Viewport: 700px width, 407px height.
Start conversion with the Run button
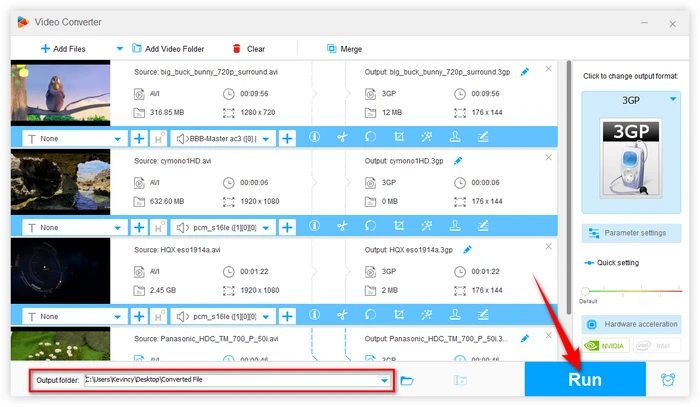tap(585, 379)
